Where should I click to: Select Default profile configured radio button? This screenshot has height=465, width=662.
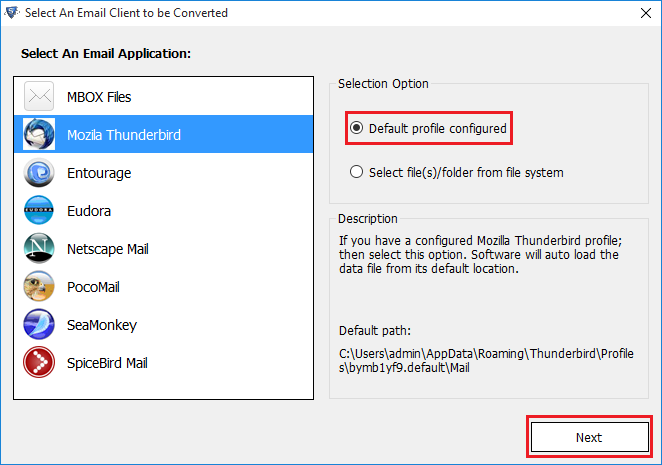point(356,129)
